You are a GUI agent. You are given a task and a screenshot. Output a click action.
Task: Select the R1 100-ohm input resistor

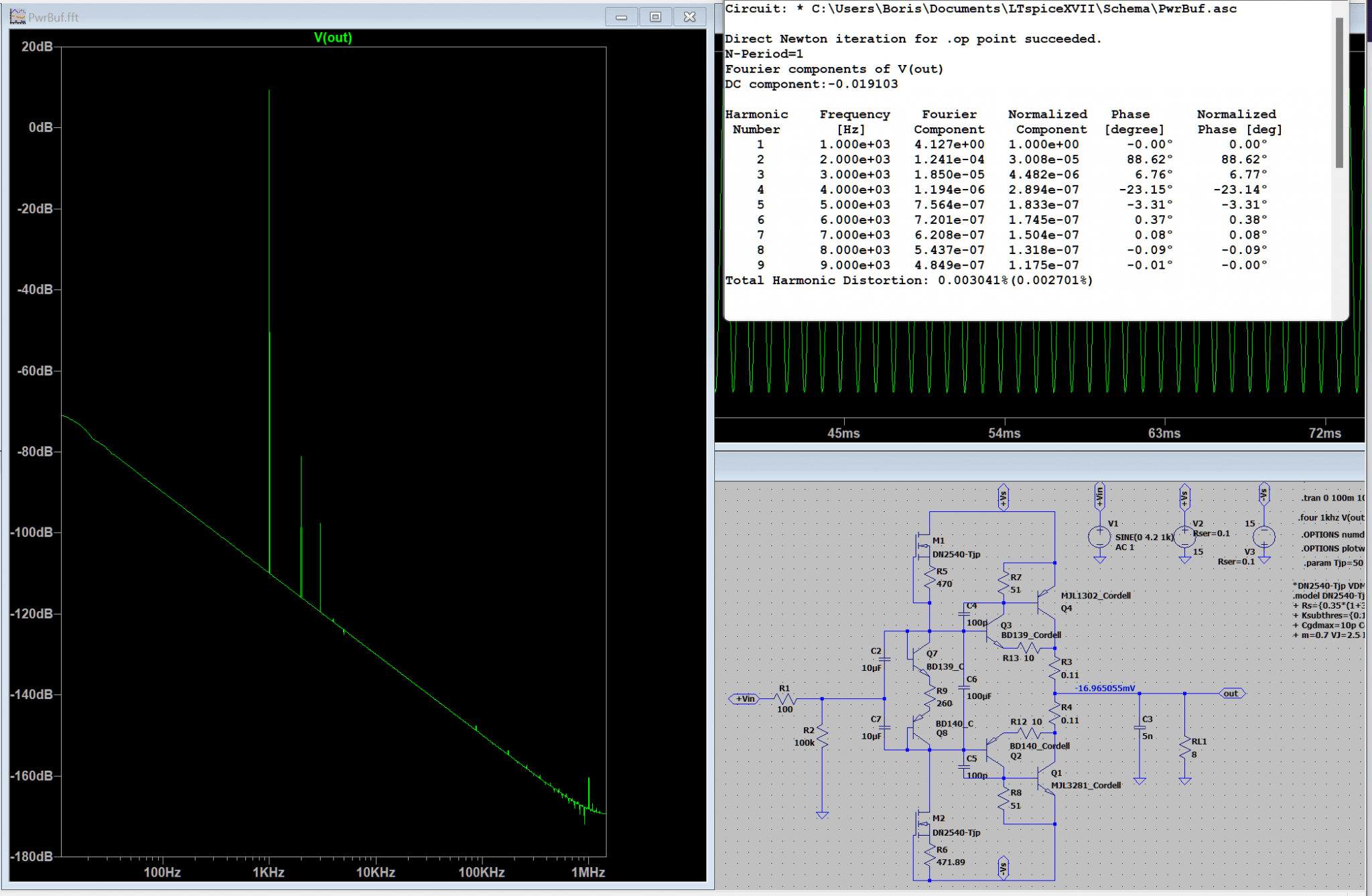point(785,698)
